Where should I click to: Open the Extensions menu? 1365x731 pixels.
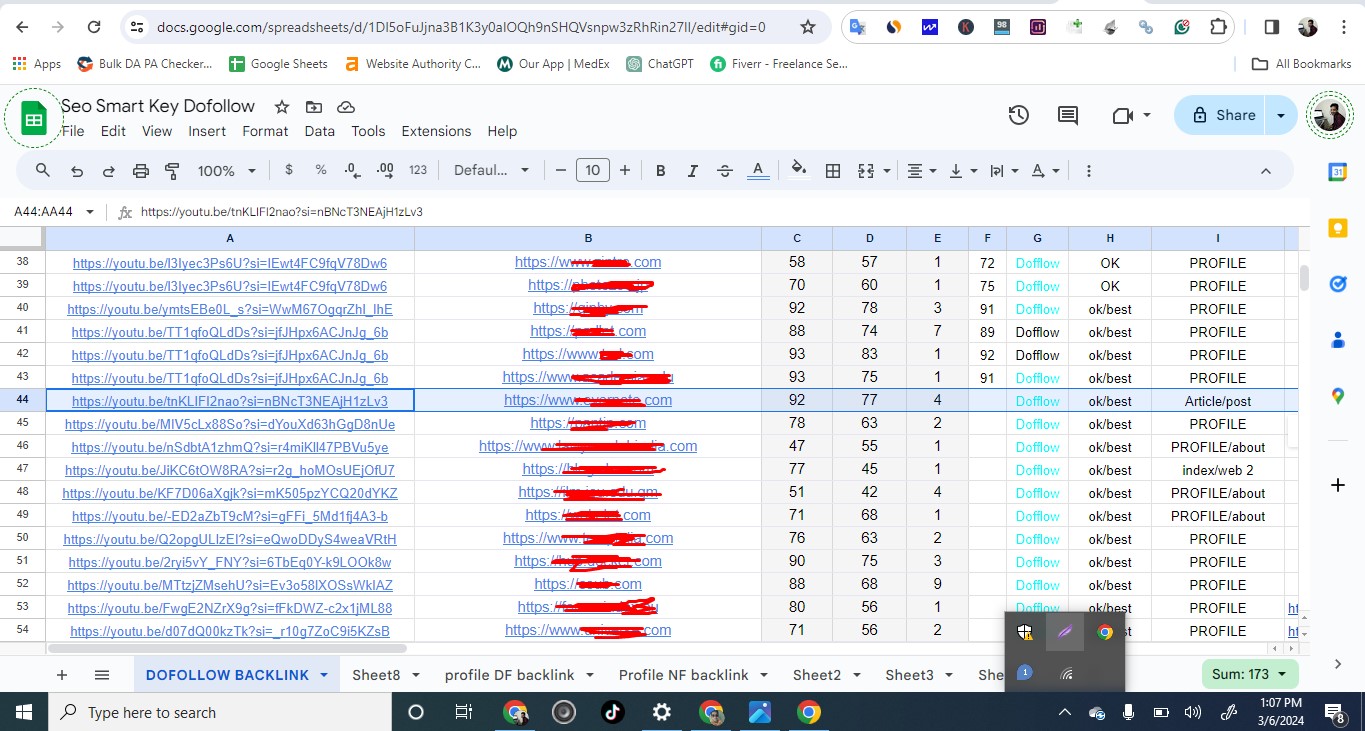tap(435, 131)
